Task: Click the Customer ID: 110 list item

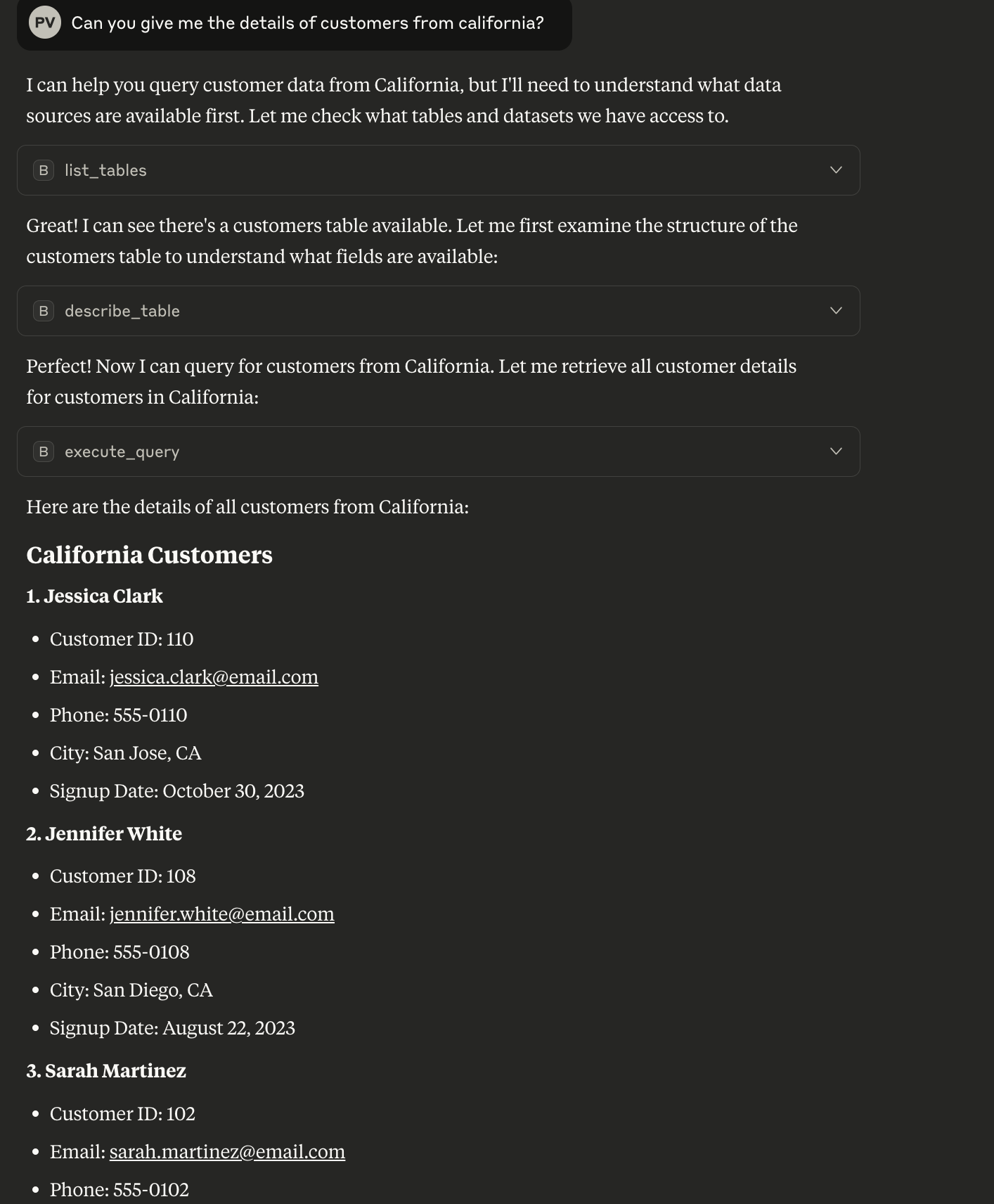Action: (x=122, y=639)
